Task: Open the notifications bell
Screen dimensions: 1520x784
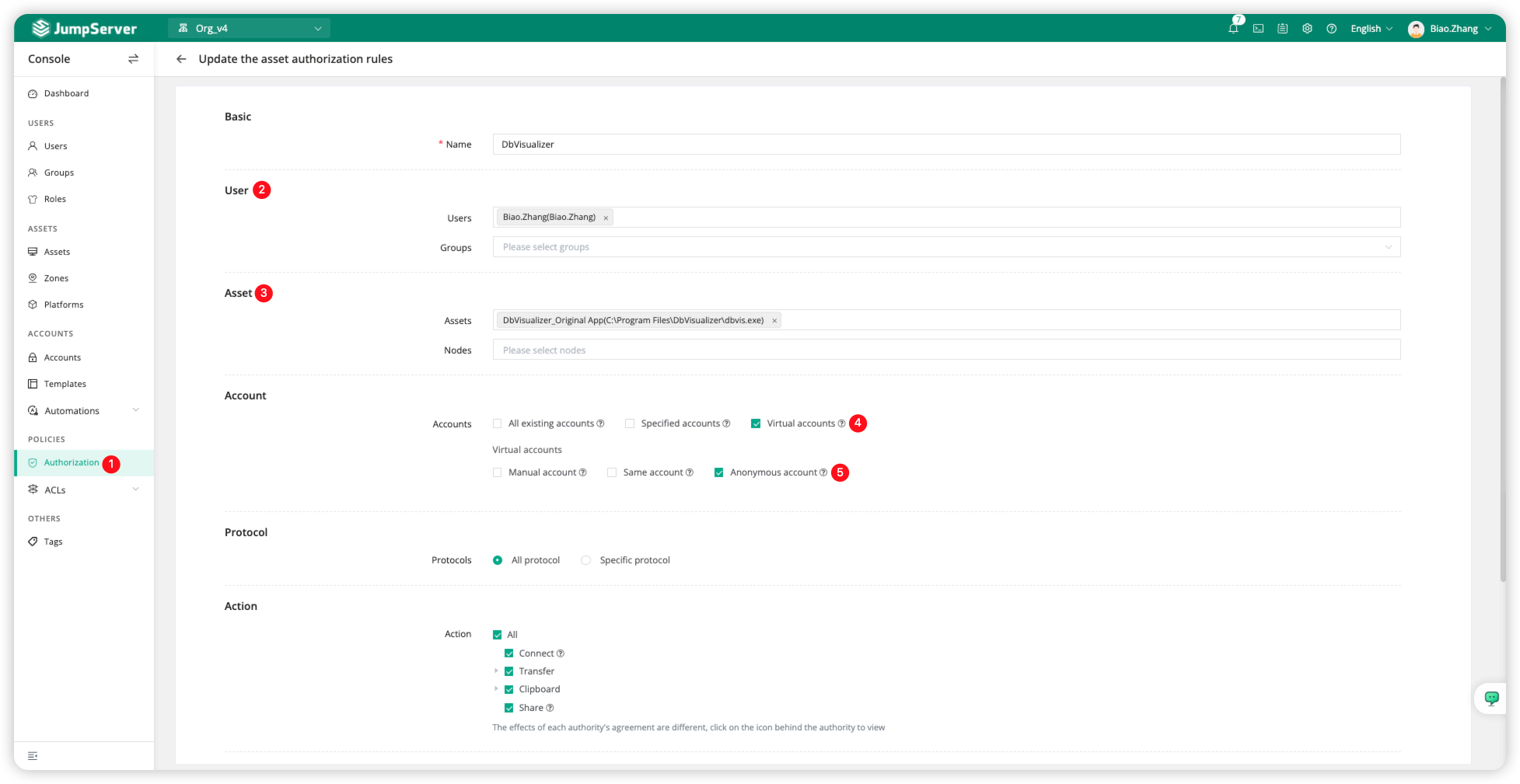Action: pyautogui.click(x=1233, y=29)
